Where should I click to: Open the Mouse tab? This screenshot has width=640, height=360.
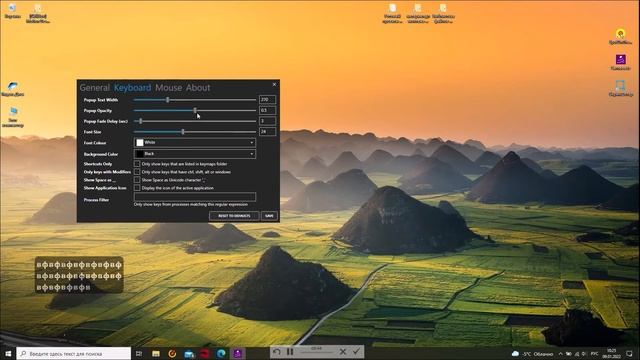tap(169, 88)
